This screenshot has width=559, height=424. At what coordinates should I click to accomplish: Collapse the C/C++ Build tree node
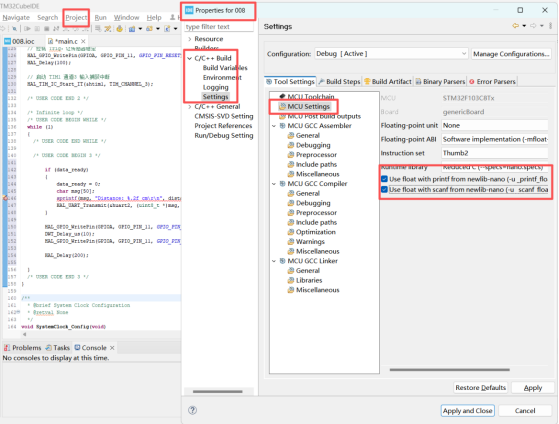click(190, 58)
